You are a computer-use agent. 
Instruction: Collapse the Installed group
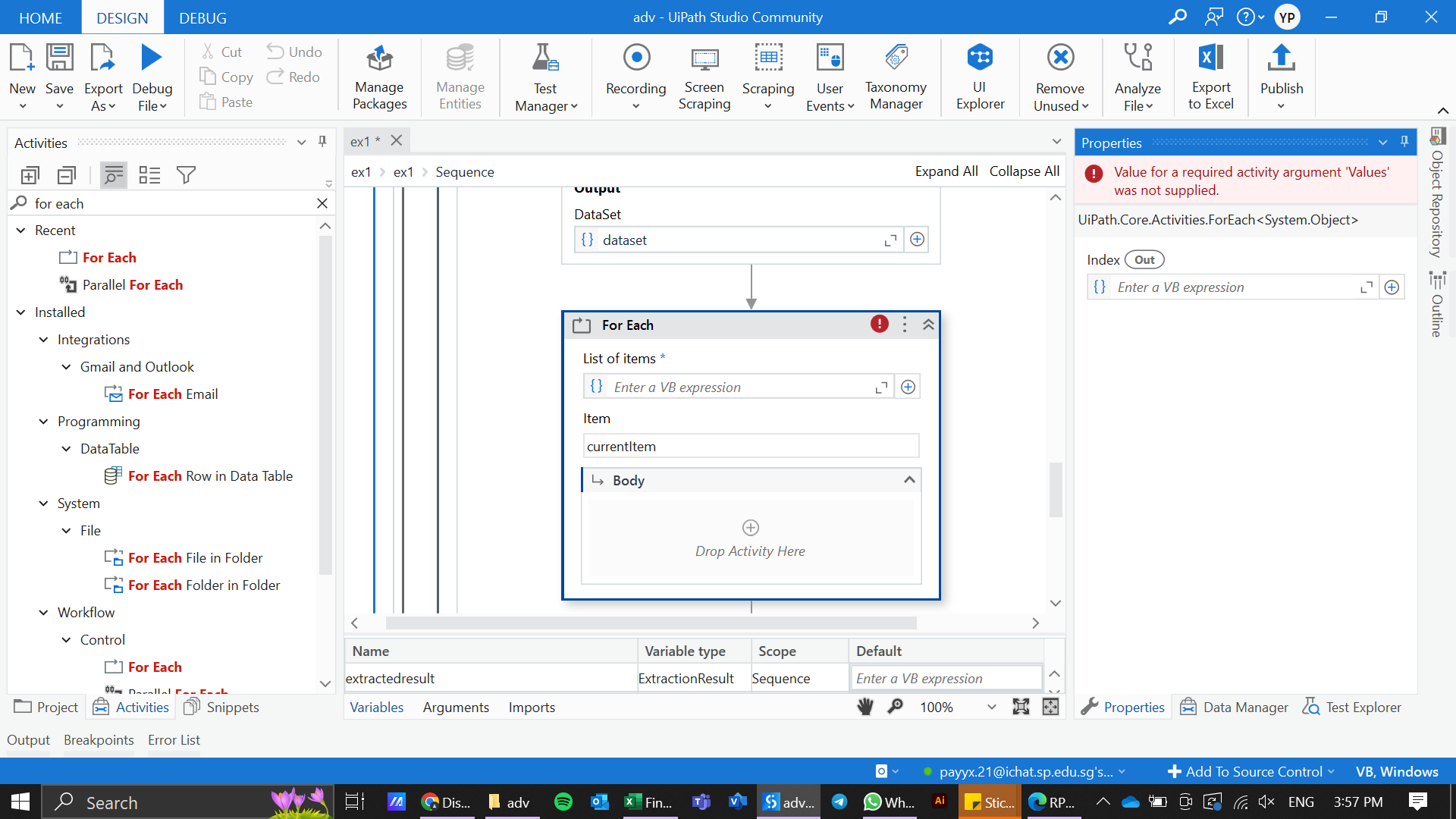pyautogui.click(x=20, y=312)
